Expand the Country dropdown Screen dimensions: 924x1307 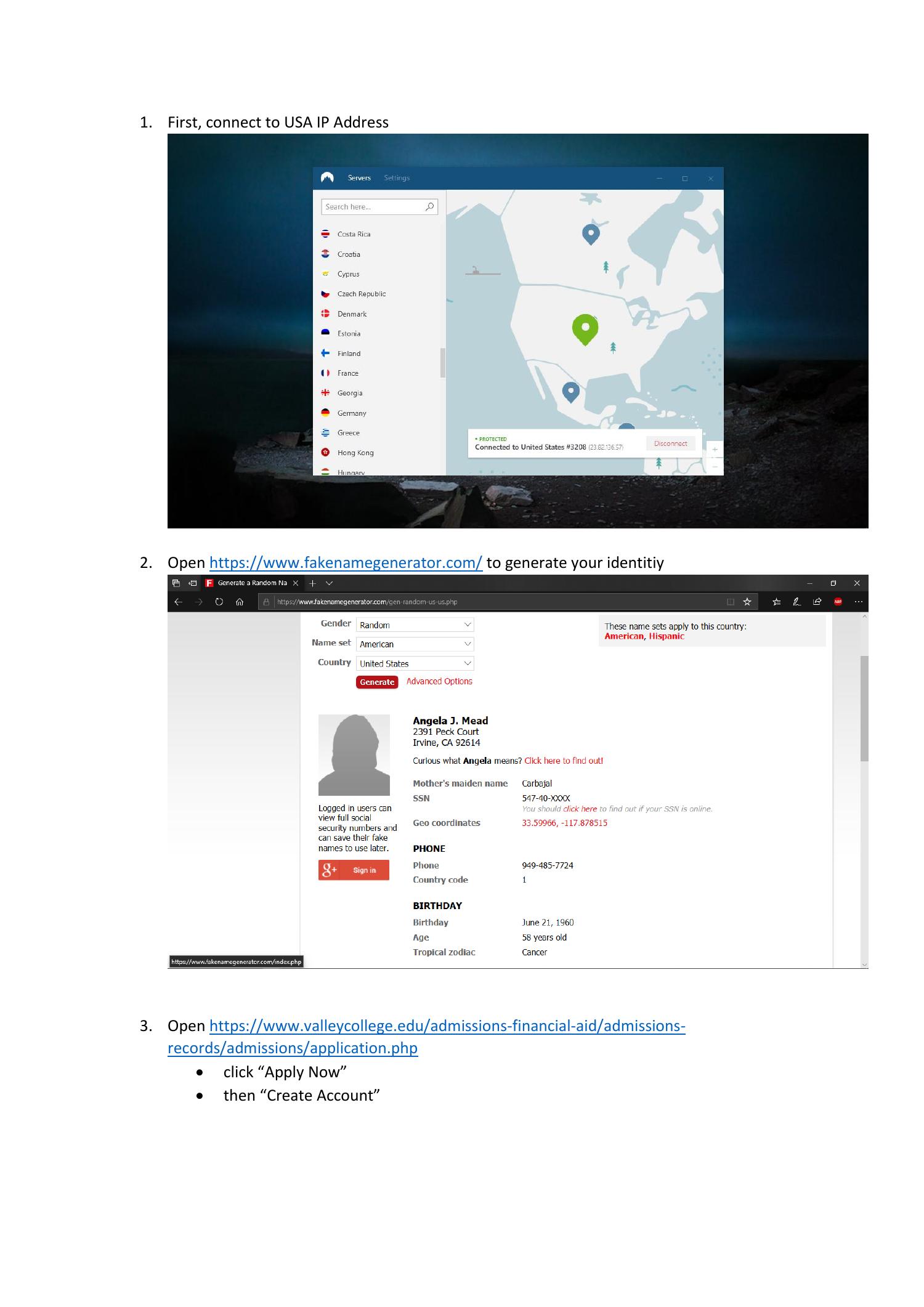point(415,663)
